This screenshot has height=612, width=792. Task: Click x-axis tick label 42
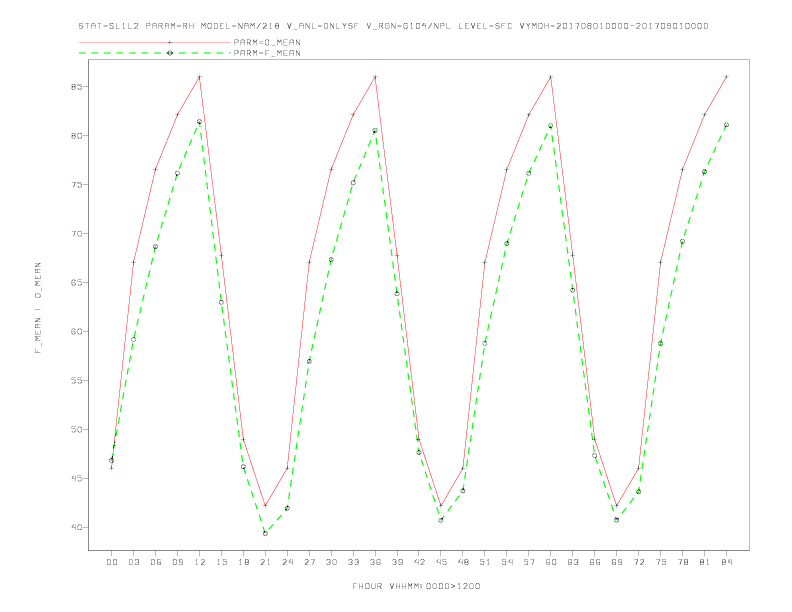coord(419,562)
